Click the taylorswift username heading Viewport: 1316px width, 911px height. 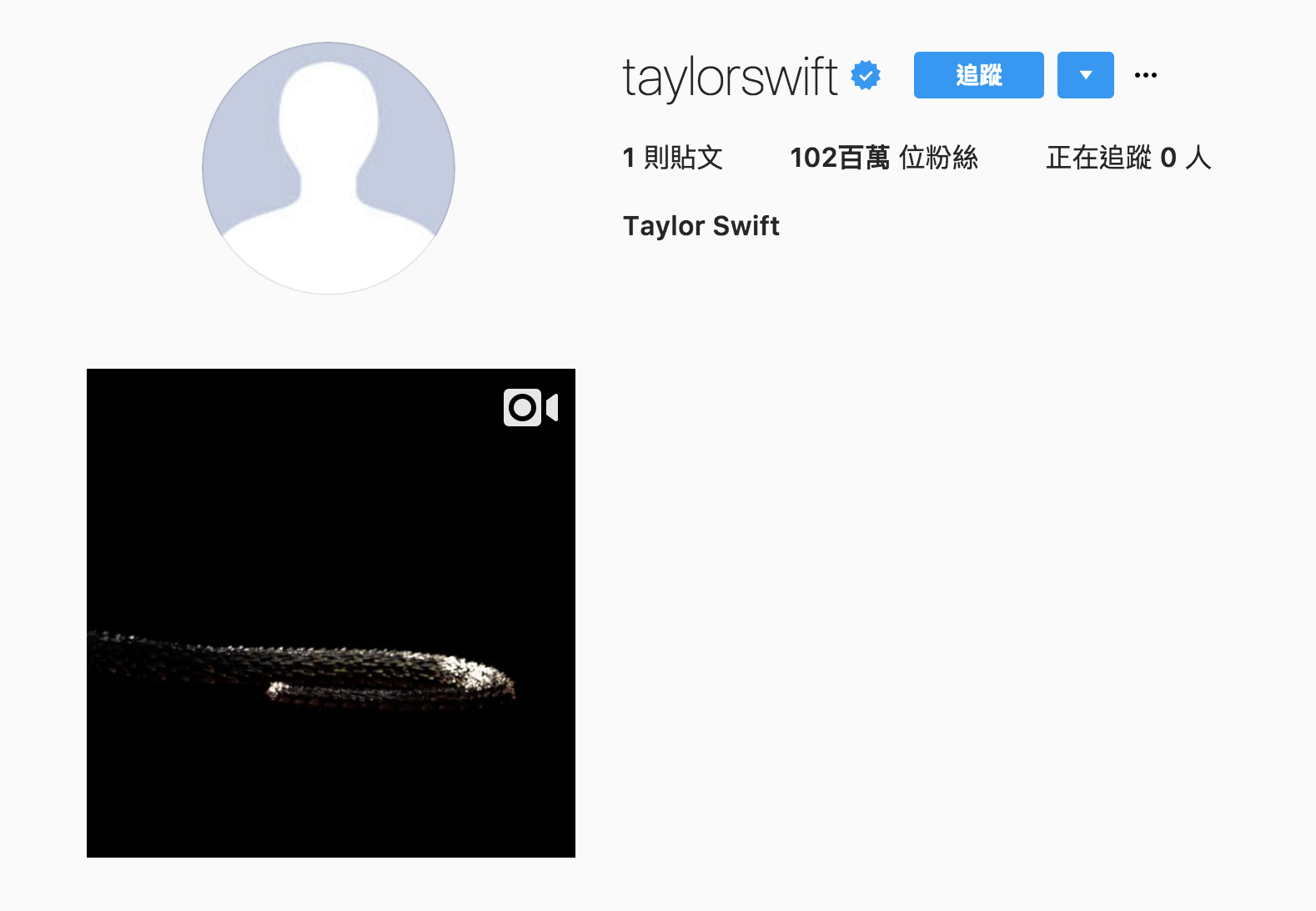(730, 78)
